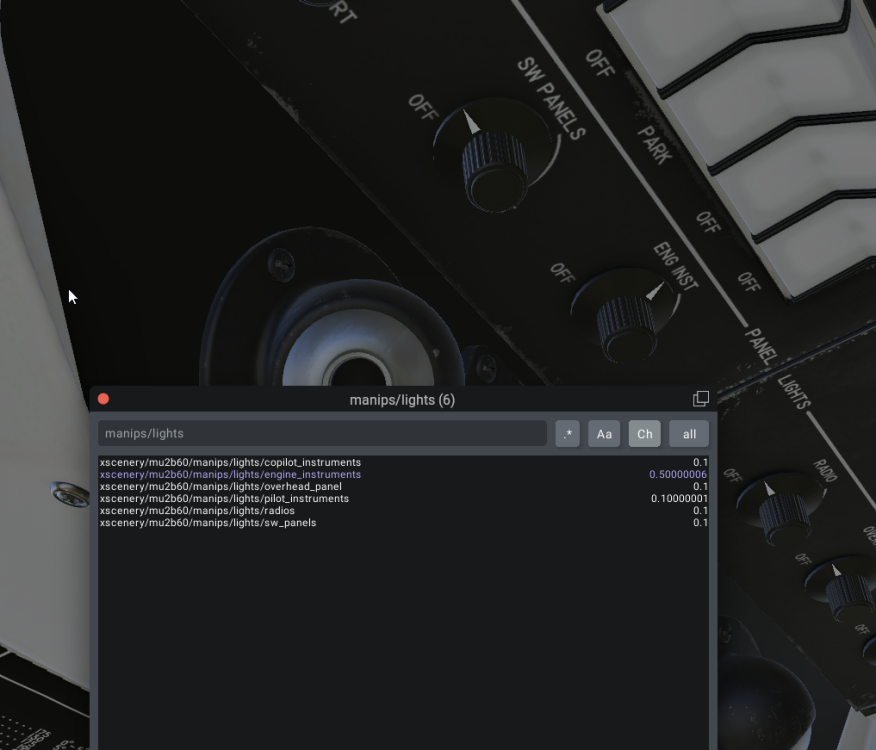876x750 pixels.
Task: Toggle the Ch changed-only filter
Action: 644,434
